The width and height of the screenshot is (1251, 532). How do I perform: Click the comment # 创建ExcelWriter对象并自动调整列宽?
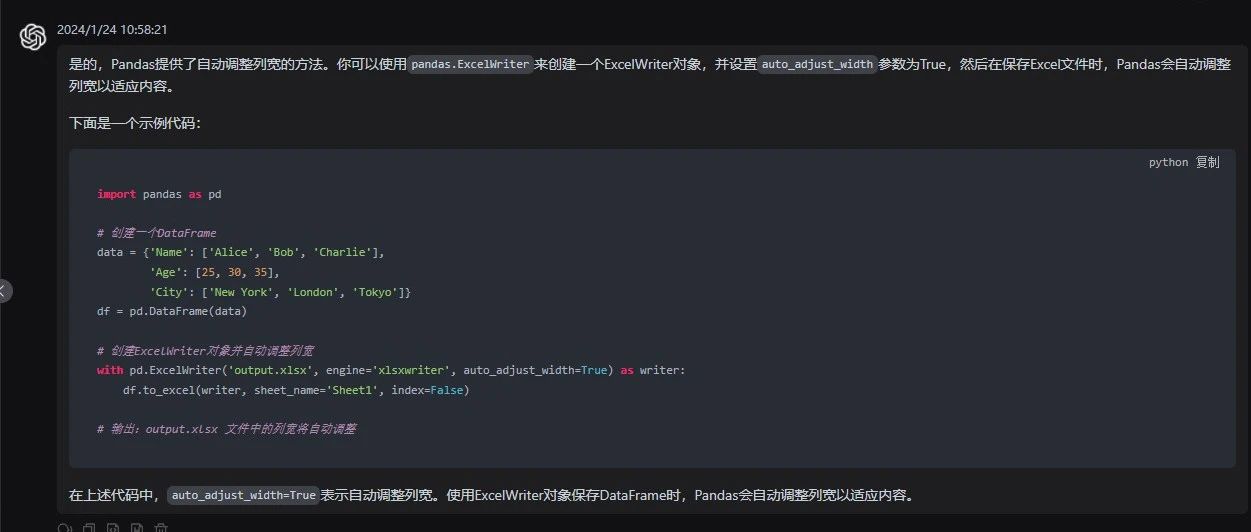206,351
